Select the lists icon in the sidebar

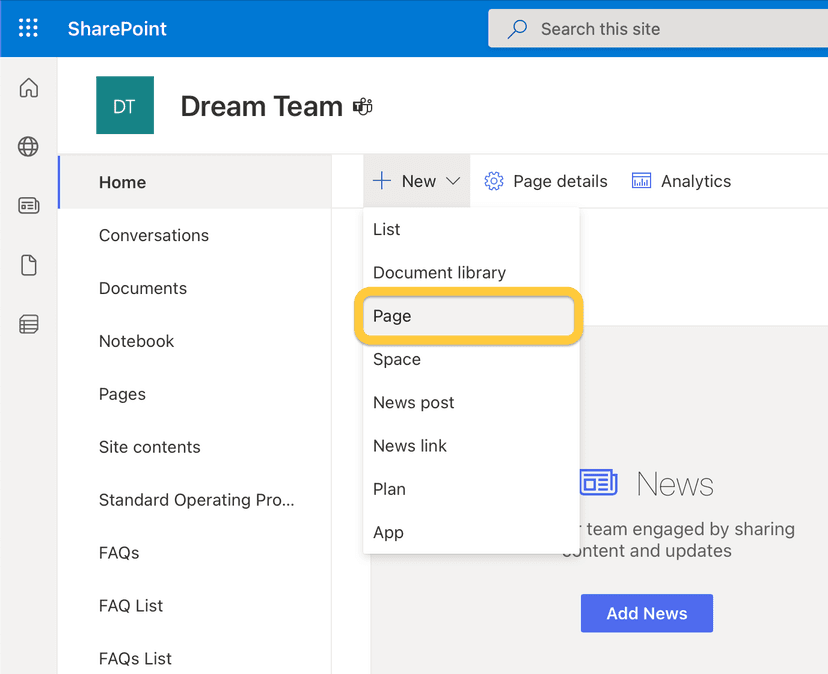pos(29,324)
